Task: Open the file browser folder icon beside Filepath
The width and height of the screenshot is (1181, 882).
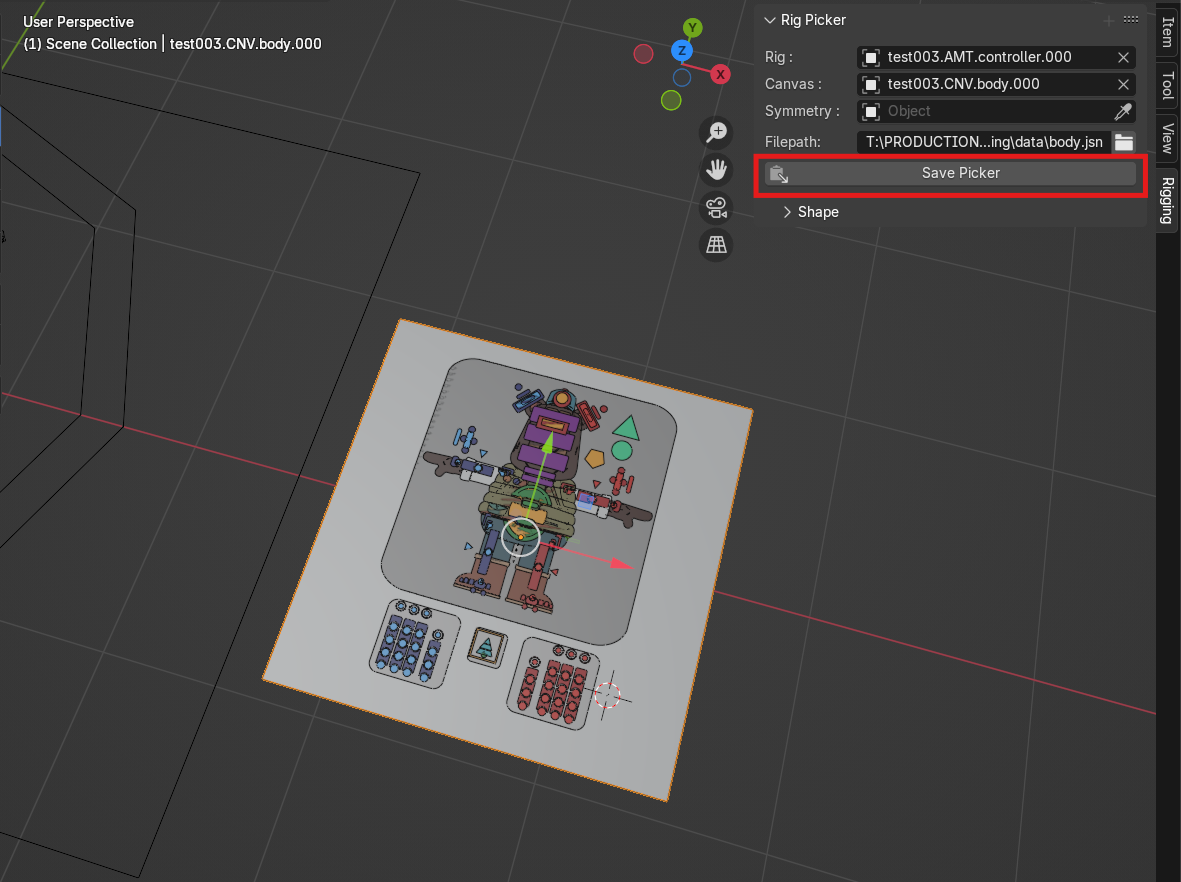Action: 1124,142
